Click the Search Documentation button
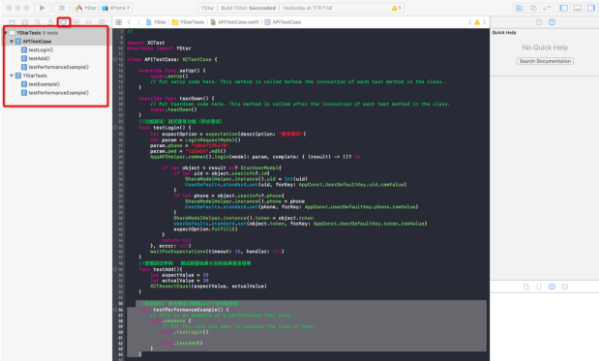This screenshot has width=599, height=361. 545,61
